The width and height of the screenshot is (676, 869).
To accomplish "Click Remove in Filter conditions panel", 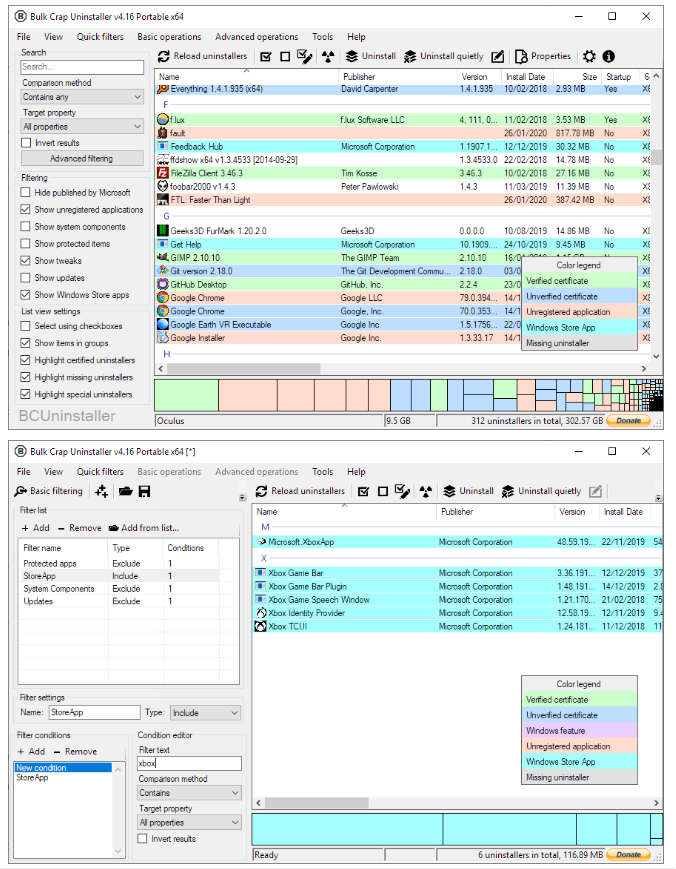I will 75,752.
